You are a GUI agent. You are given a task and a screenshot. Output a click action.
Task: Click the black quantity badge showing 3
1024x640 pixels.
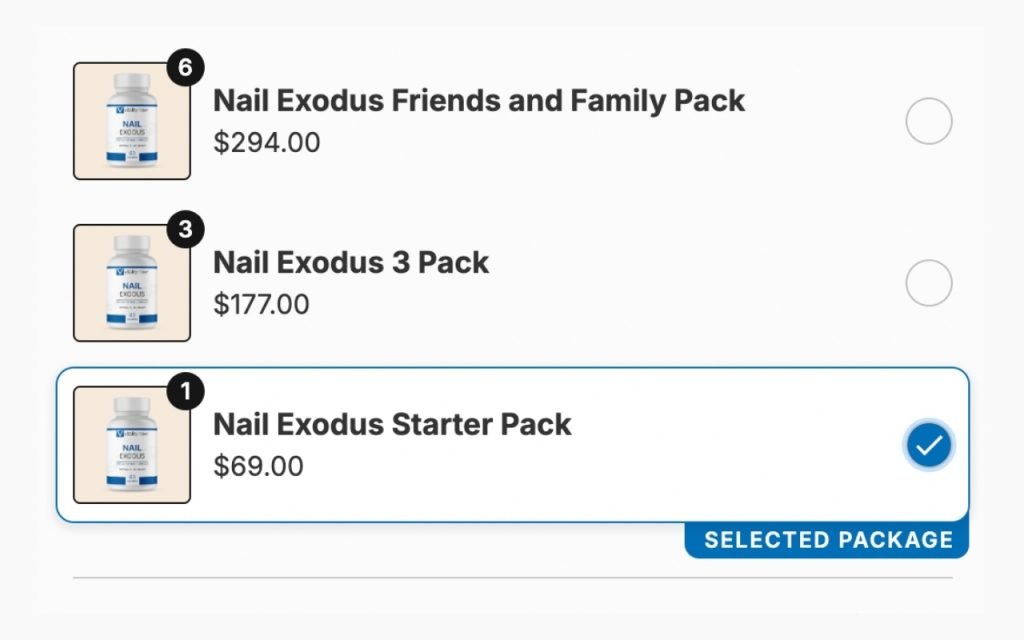185,229
